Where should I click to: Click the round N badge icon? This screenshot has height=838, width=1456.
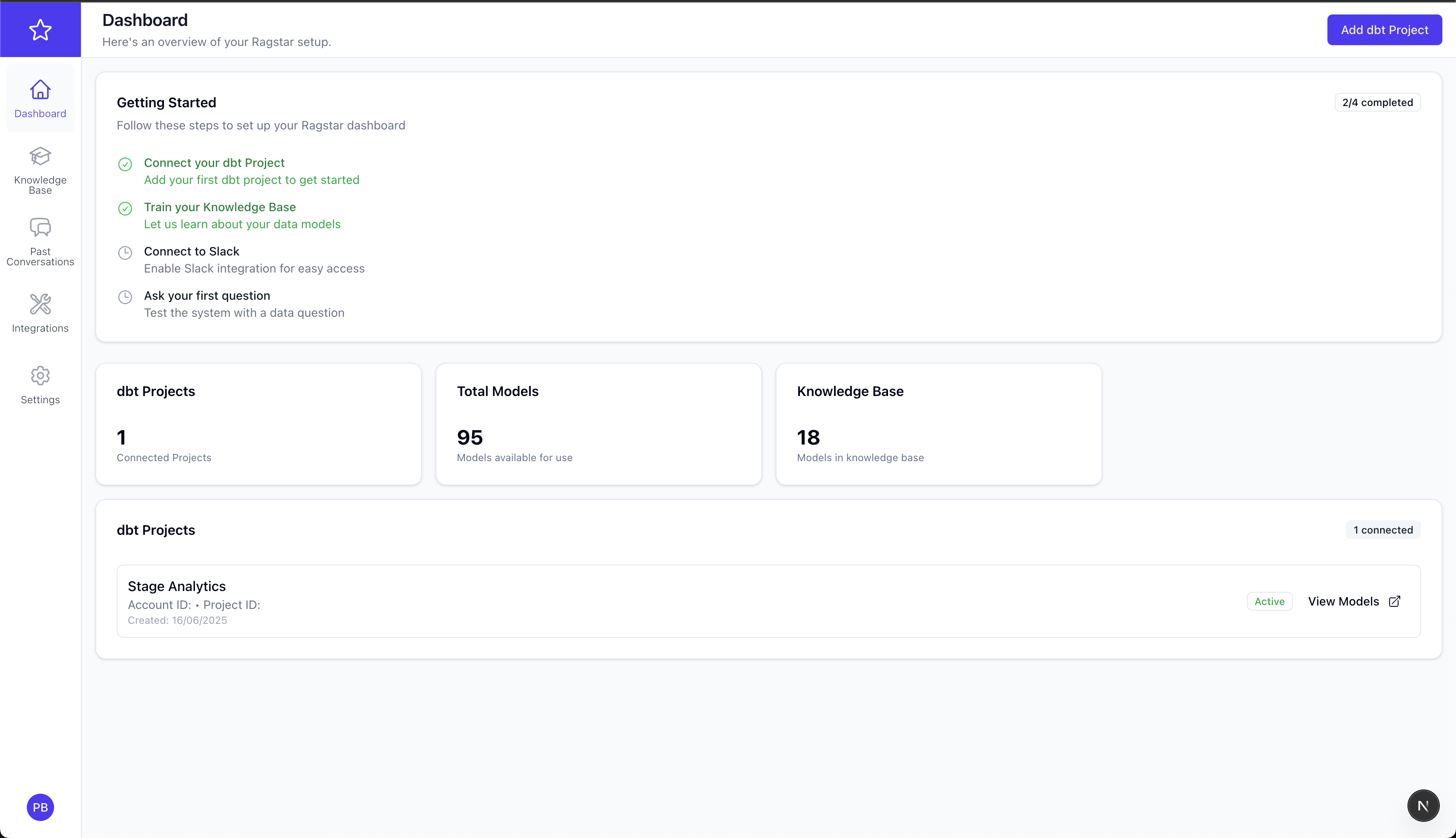coord(1423,806)
